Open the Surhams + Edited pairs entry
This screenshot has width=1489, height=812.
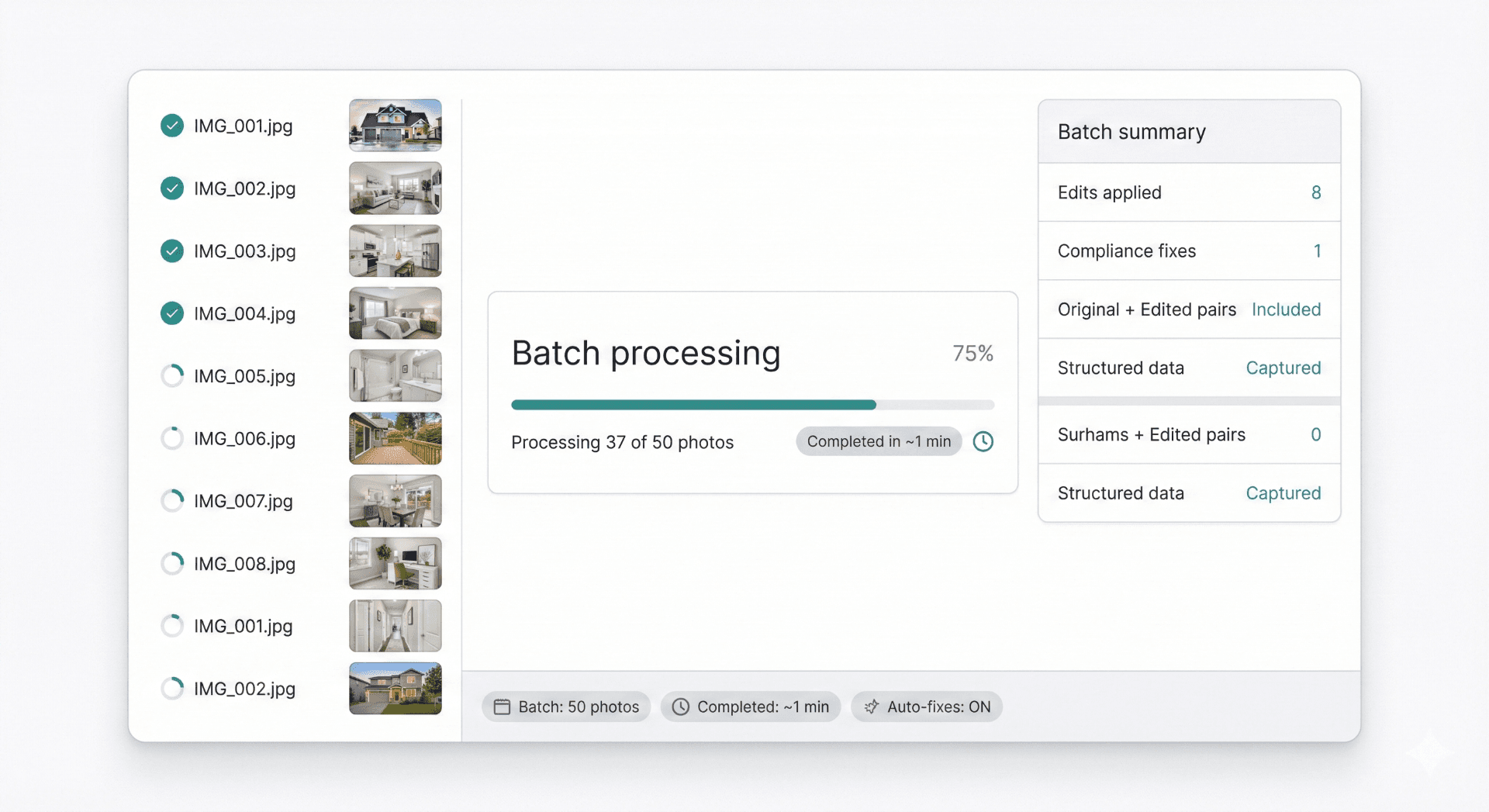click(1189, 434)
